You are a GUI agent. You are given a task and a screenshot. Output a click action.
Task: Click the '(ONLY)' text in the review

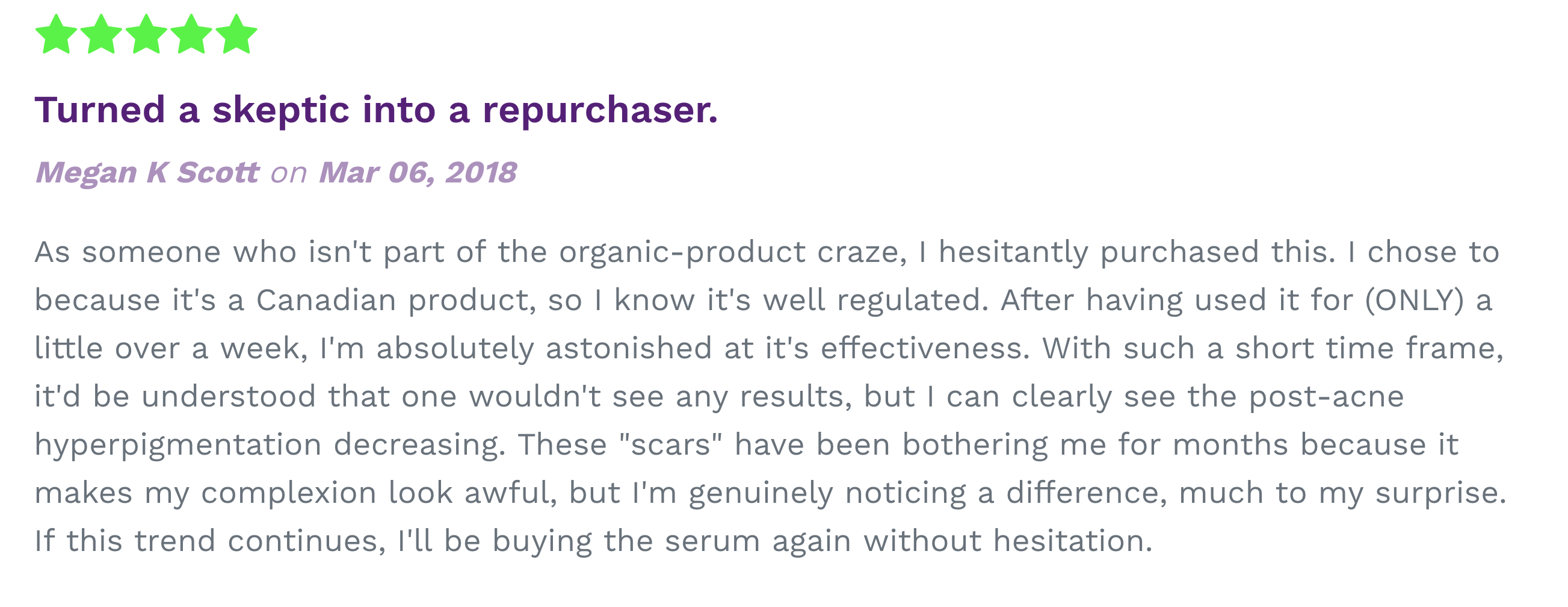coord(1414,300)
